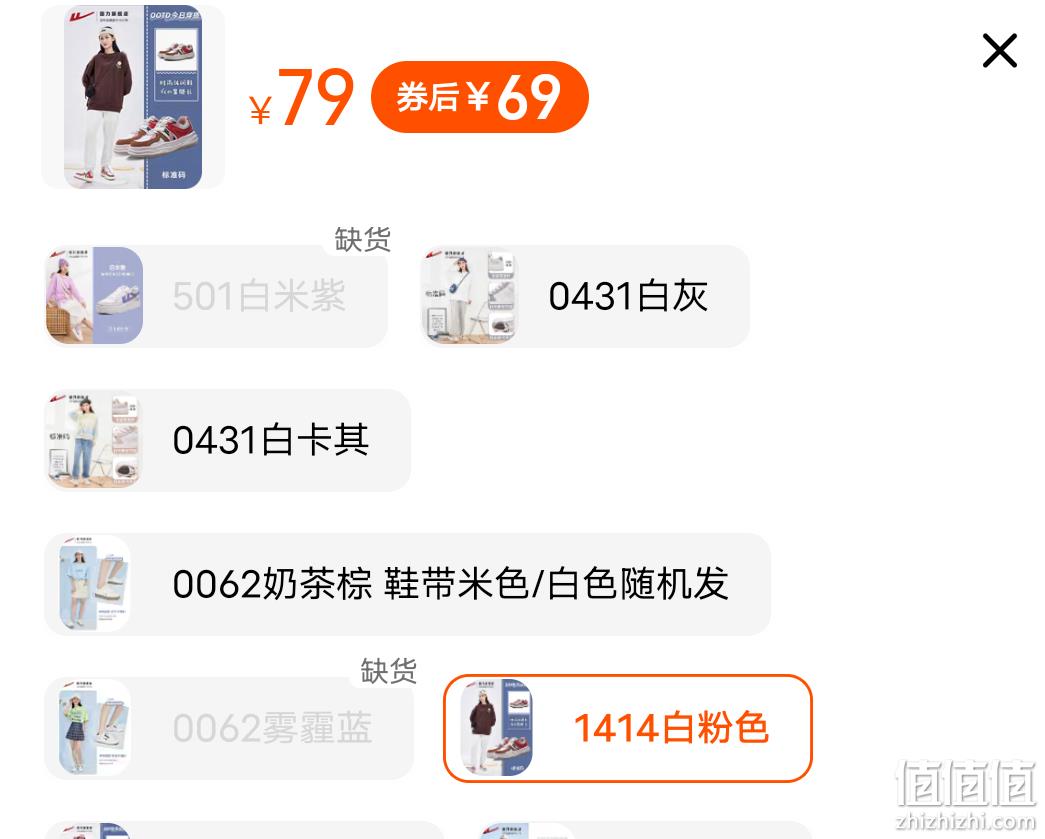Close the product options panel

pos(1000,51)
